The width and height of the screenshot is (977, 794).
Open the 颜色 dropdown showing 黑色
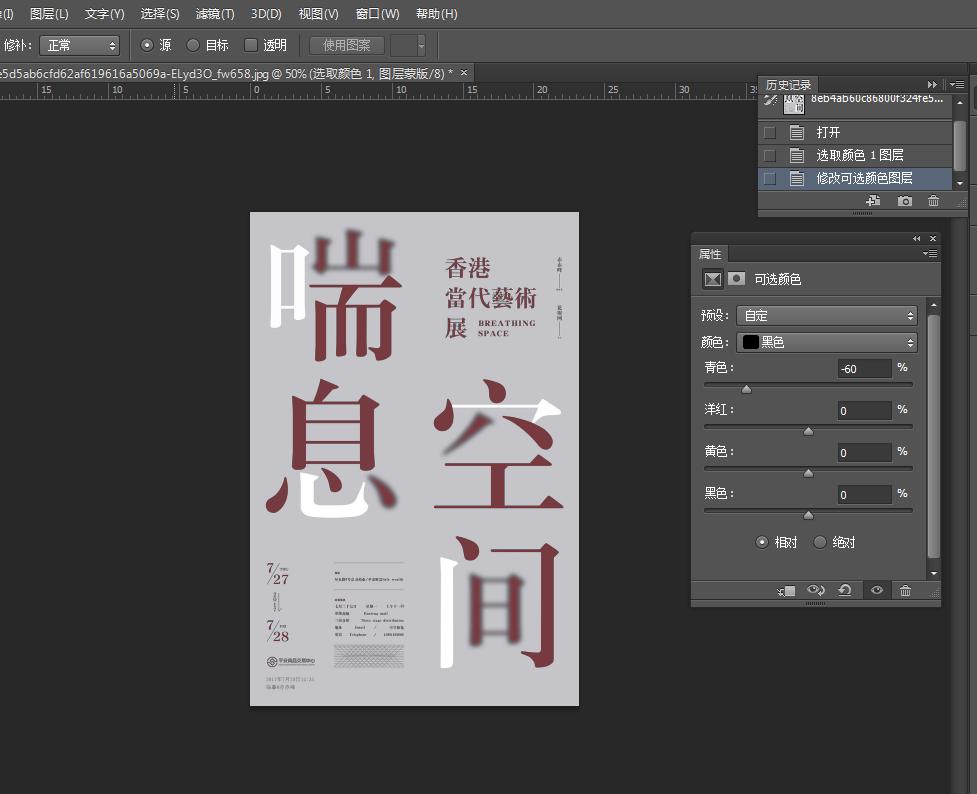coord(826,342)
